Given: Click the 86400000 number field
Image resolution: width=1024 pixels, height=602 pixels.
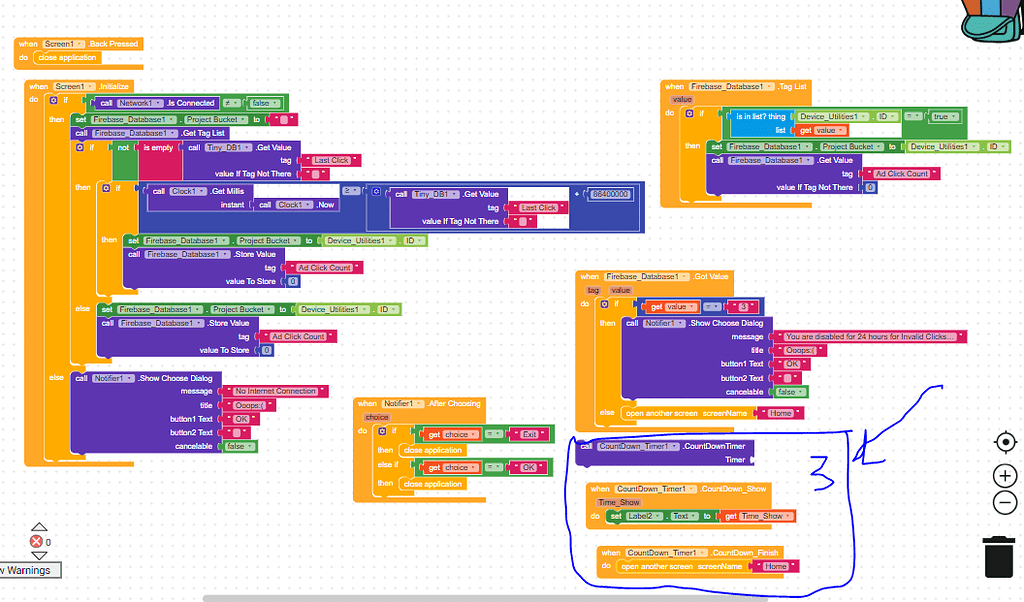Looking at the screenshot, I should [609, 193].
